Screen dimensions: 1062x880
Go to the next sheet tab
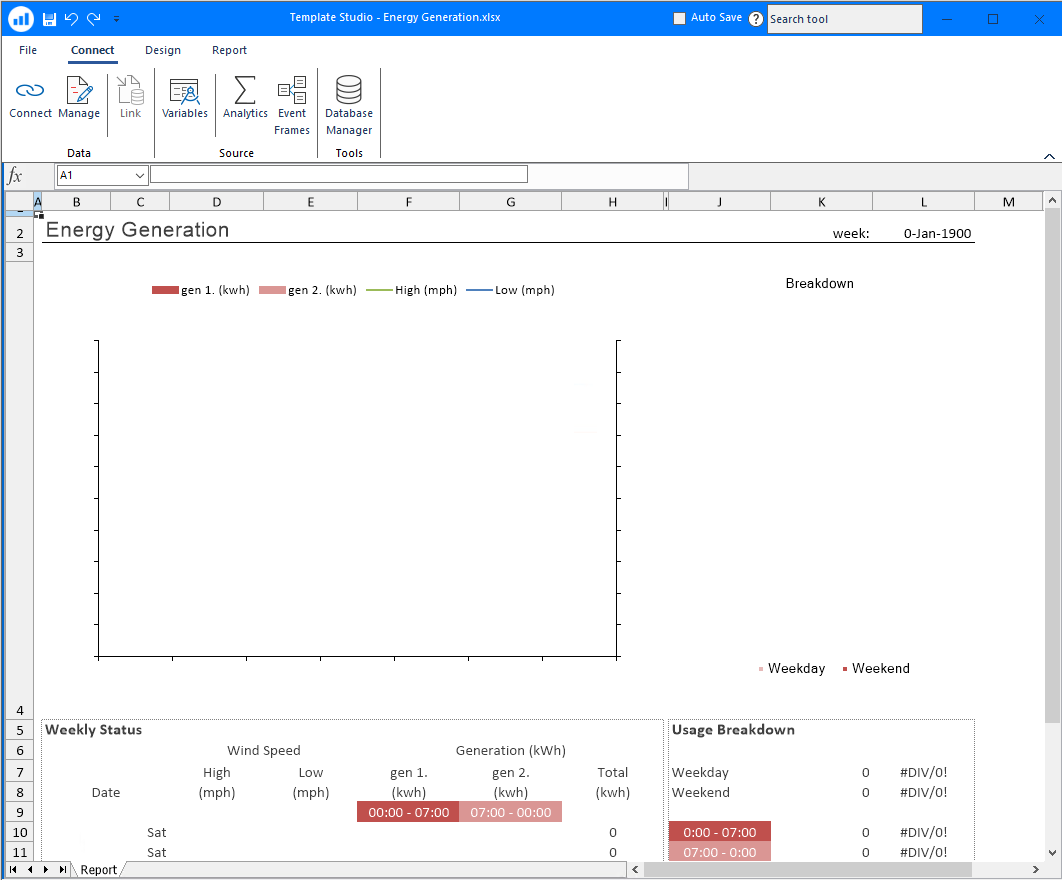coord(46,869)
